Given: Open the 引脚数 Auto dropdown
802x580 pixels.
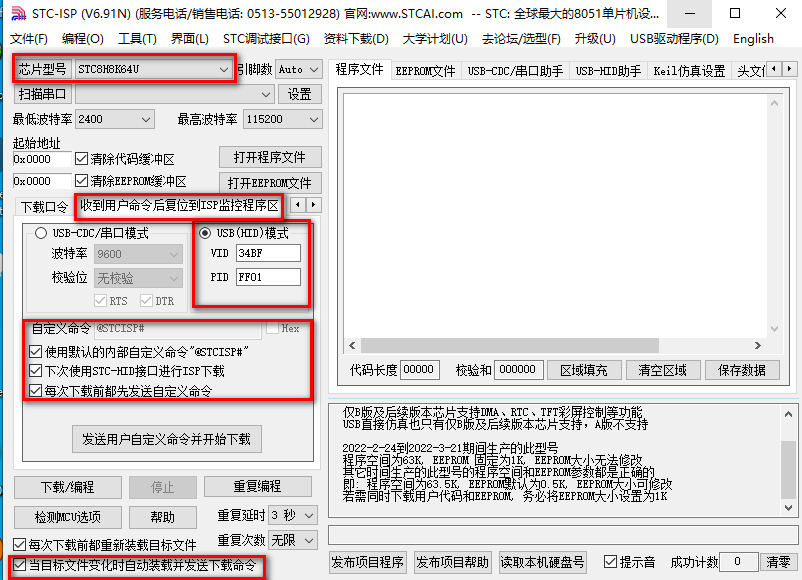Looking at the screenshot, I should pyautogui.click(x=299, y=69).
